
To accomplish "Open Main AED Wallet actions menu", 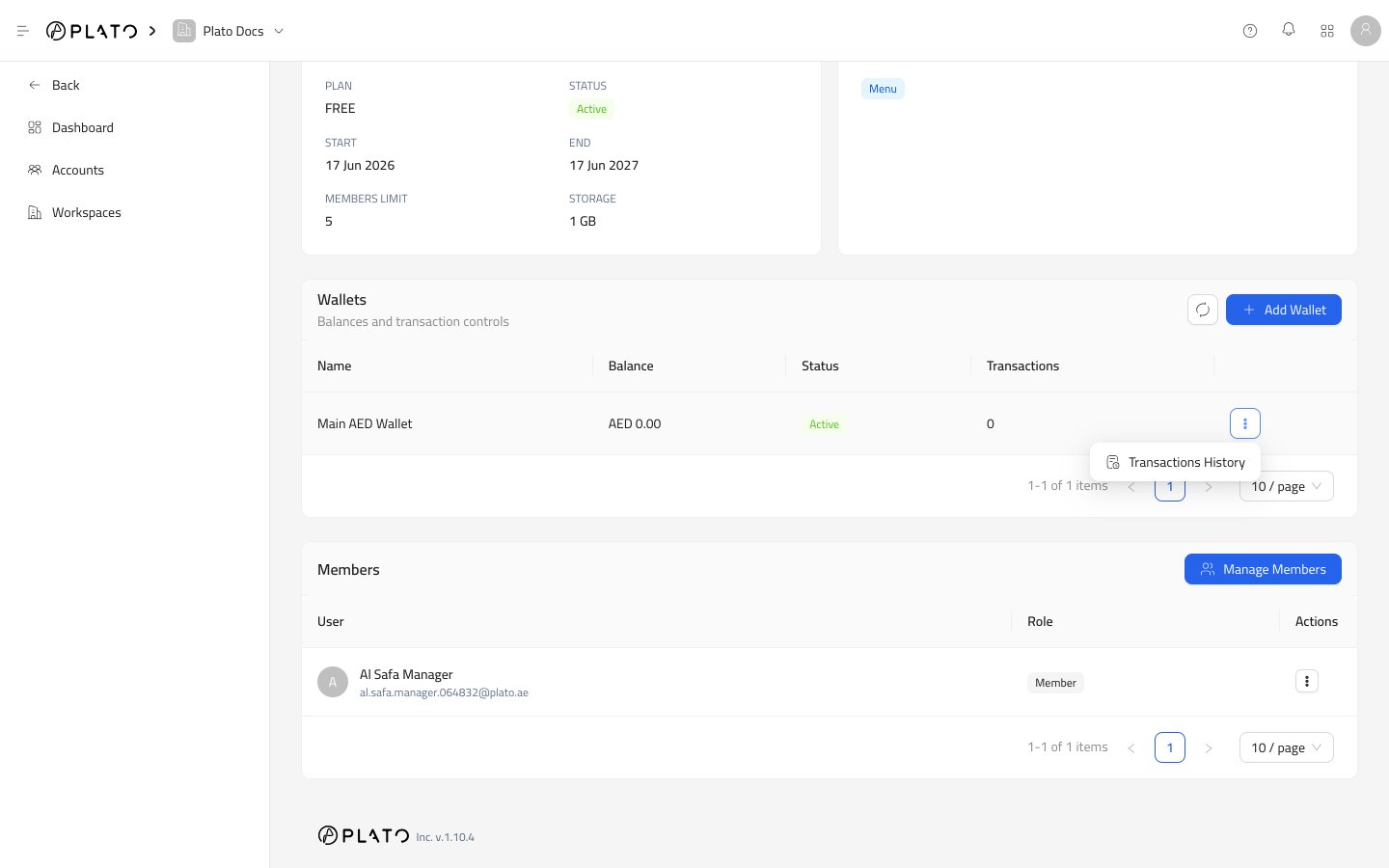I will pos(1245,423).
